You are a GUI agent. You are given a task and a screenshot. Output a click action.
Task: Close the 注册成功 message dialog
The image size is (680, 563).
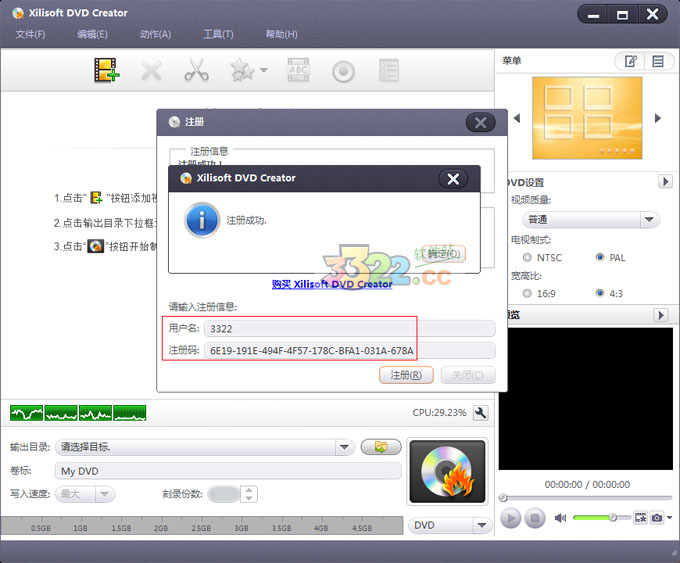(453, 179)
